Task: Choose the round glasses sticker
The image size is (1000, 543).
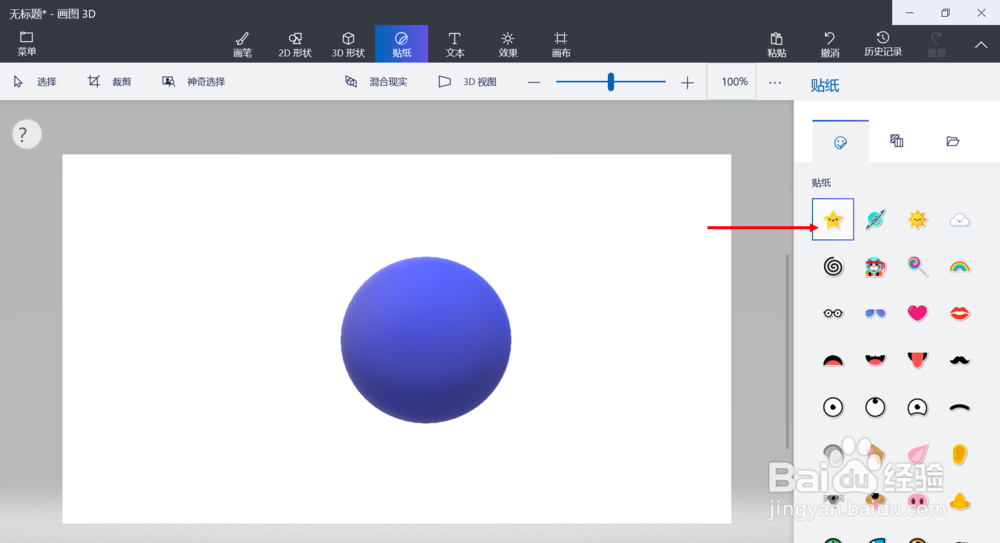Action: click(833, 313)
